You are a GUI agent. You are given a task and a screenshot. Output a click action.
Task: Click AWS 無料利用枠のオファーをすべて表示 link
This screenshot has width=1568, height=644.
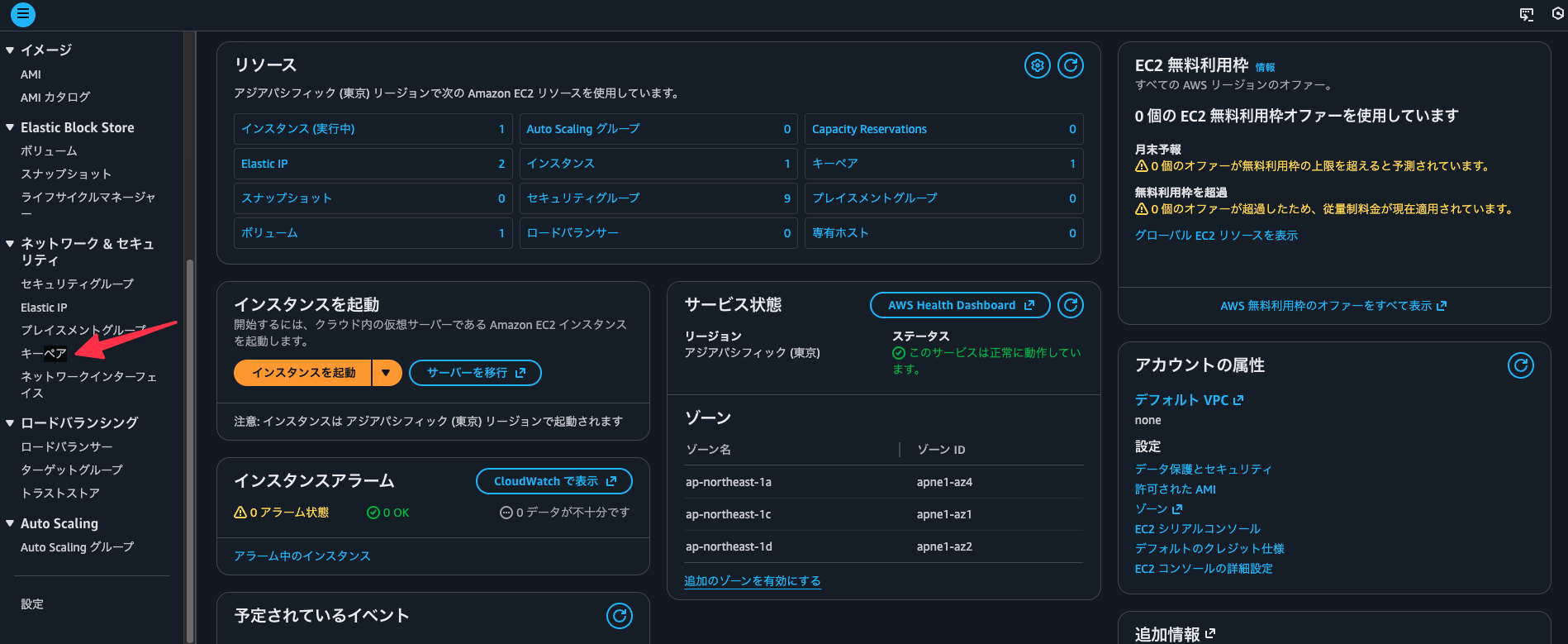click(1333, 306)
